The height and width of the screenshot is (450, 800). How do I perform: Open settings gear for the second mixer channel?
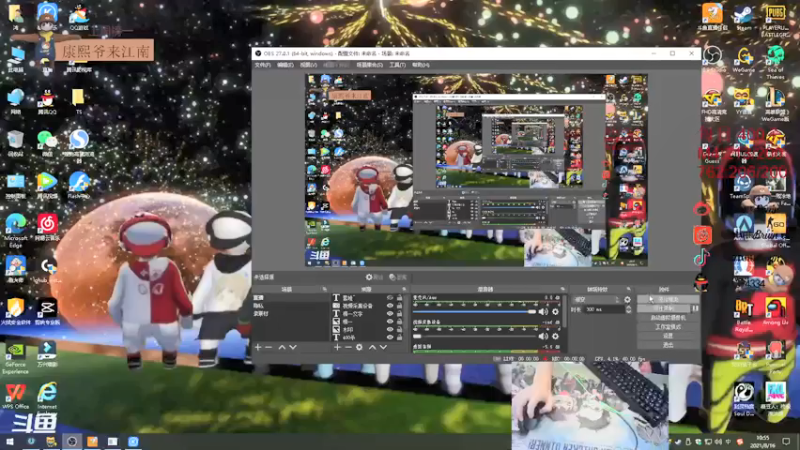[x=555, y=336]
